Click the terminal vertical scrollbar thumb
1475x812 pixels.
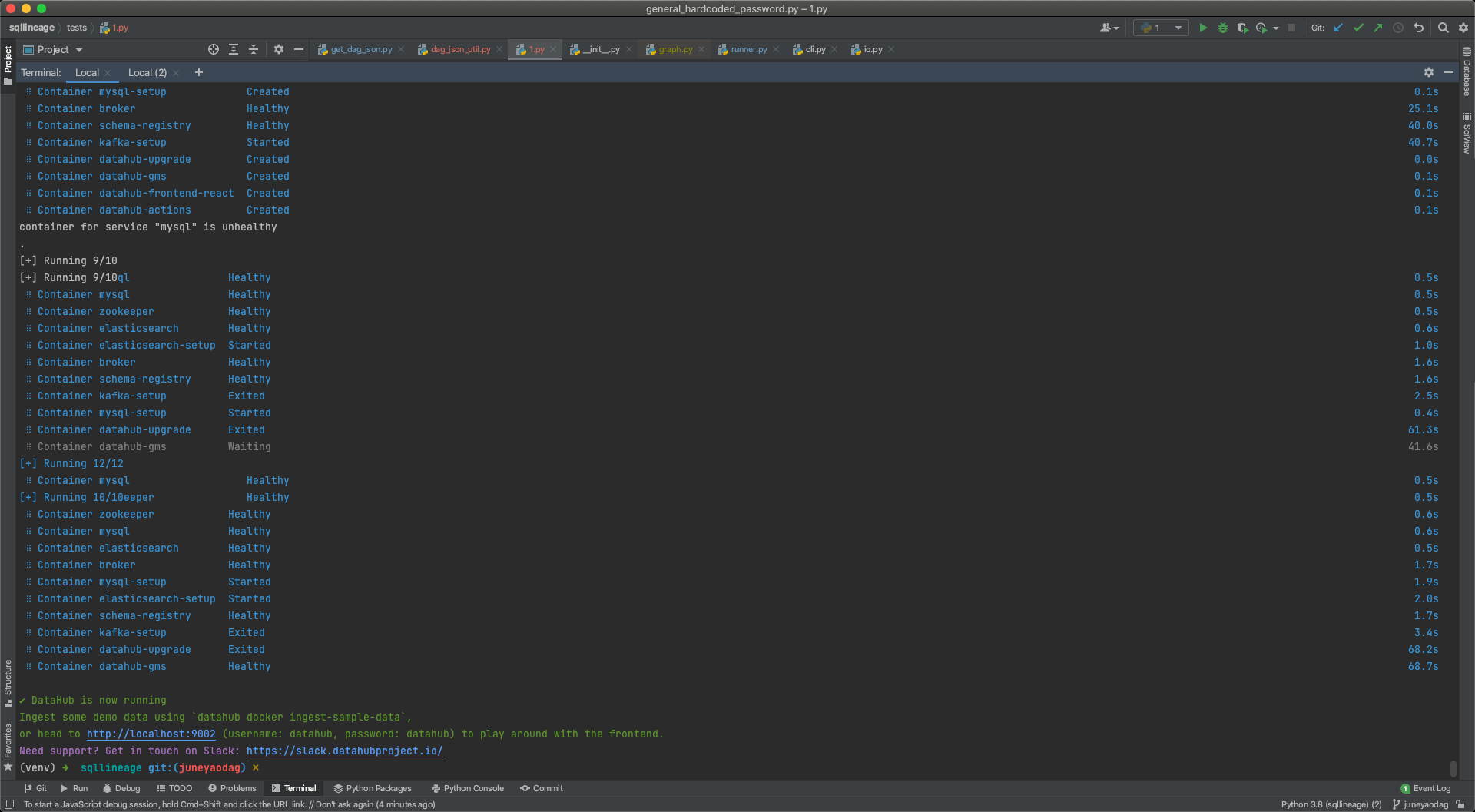(1453, 768)
